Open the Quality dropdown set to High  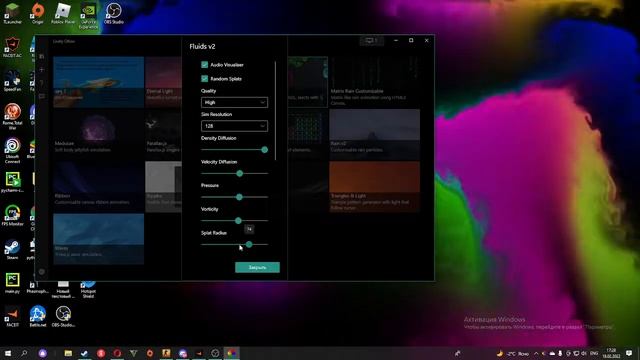[x=234, y=102]
